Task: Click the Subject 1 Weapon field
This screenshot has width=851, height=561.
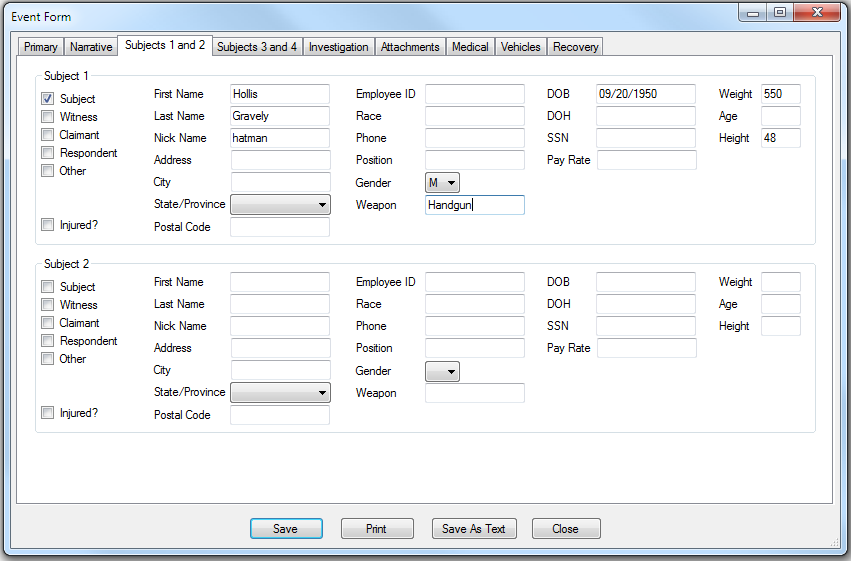Action: tap(474, 205)
